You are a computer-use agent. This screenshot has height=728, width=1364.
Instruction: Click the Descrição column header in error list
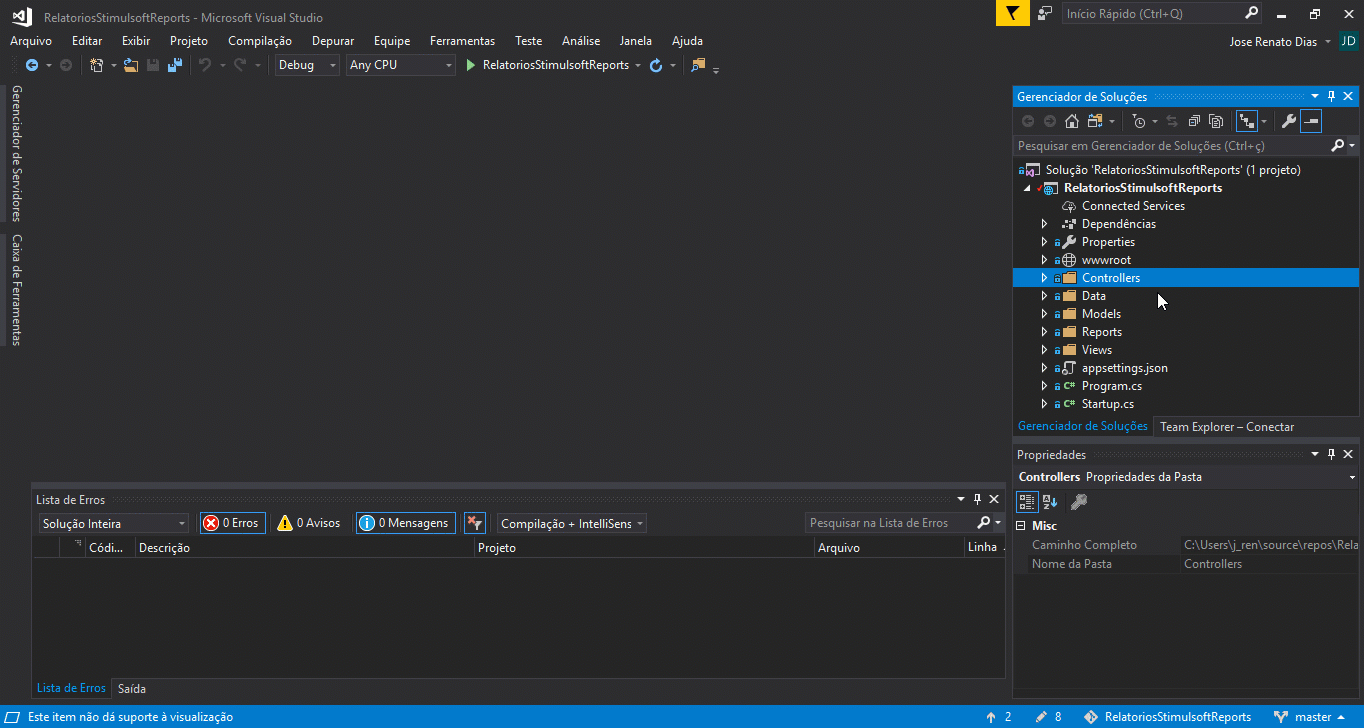pyautogui.click(x=164, y=548)
